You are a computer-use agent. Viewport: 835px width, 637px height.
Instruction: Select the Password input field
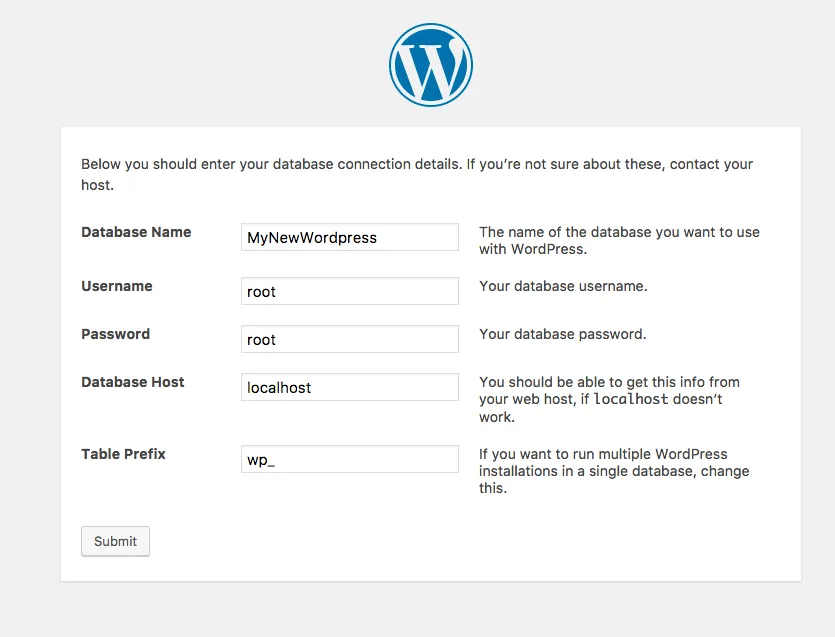(350, 339)
